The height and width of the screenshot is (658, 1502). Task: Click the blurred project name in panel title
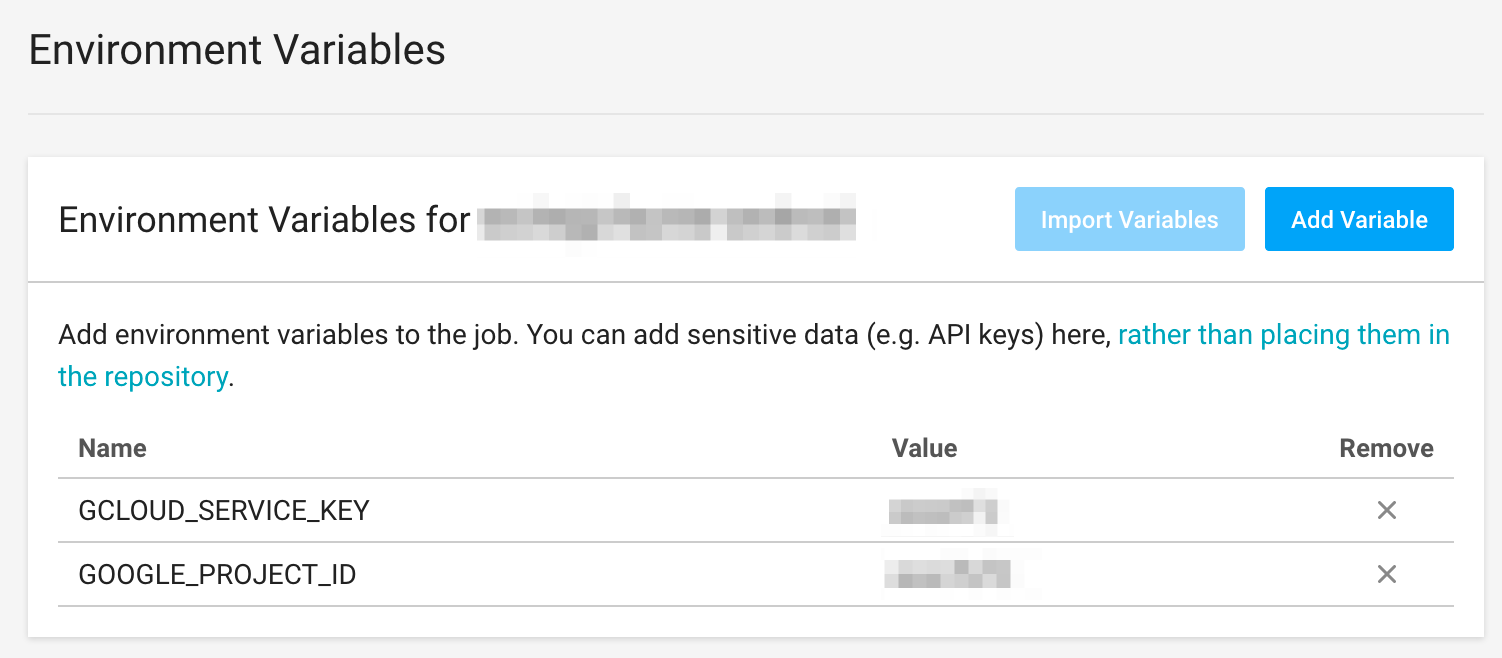666,221
